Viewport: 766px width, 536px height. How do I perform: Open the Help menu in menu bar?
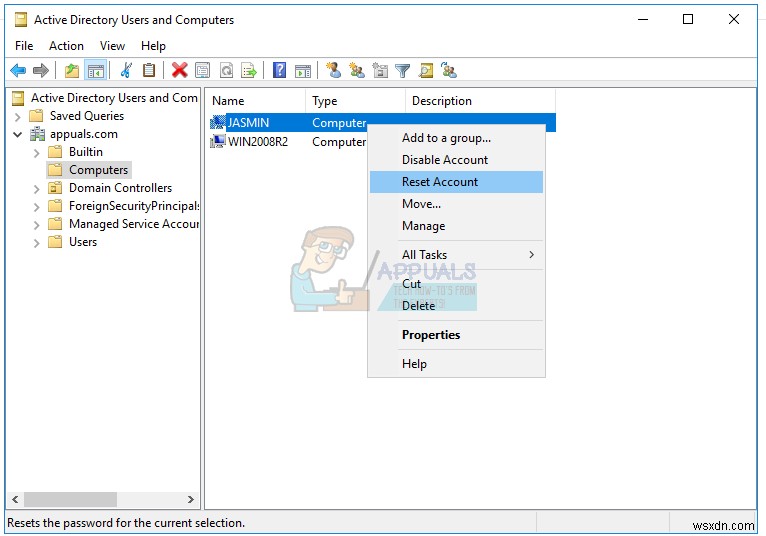tap(153, 46)
